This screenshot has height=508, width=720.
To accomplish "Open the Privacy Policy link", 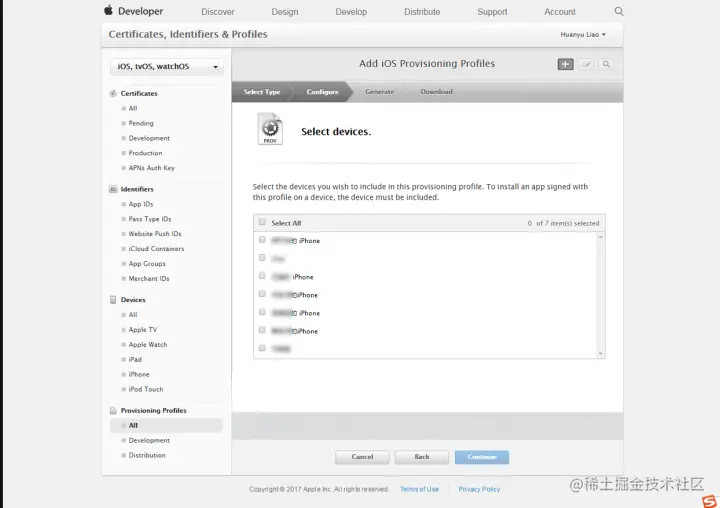I will pos(479,489).
